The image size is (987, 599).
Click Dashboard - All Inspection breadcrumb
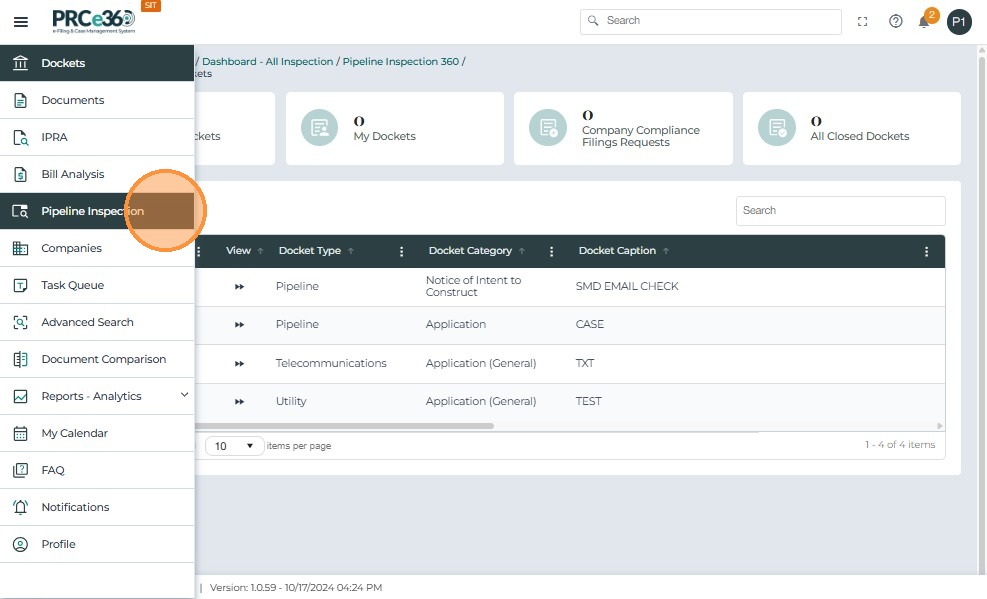click(267, 62)
